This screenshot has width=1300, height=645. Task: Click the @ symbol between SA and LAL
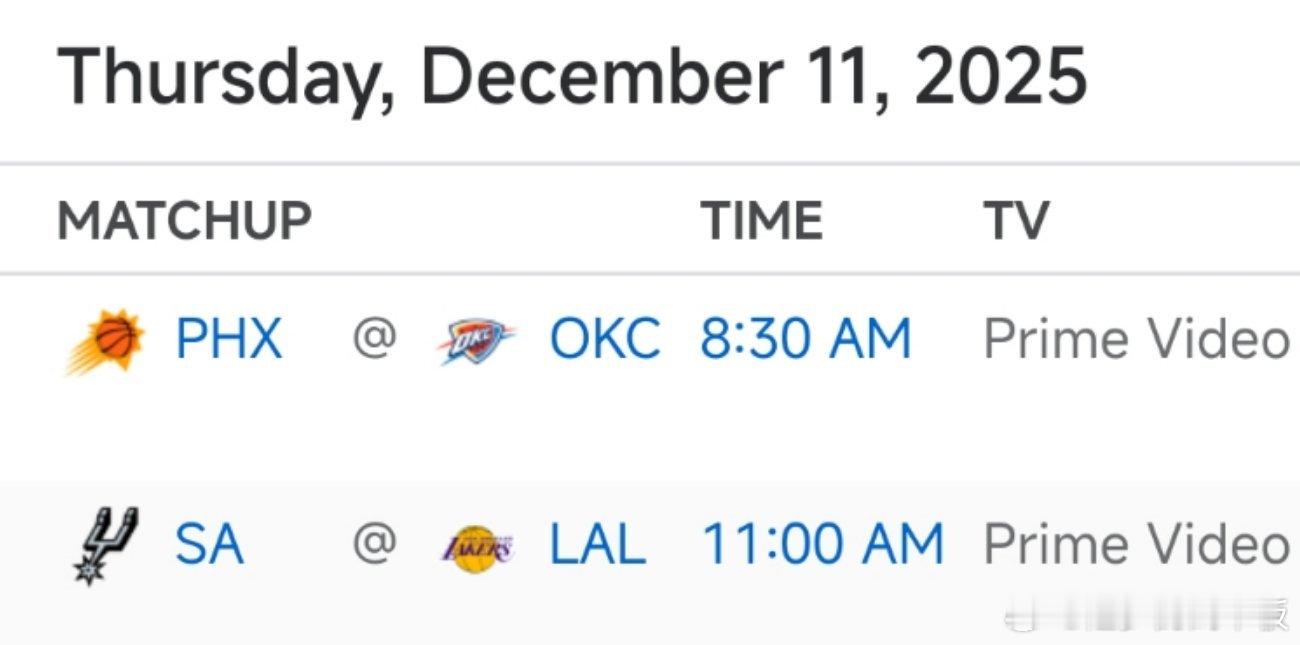pyautogui.click(x=374, y=543)
